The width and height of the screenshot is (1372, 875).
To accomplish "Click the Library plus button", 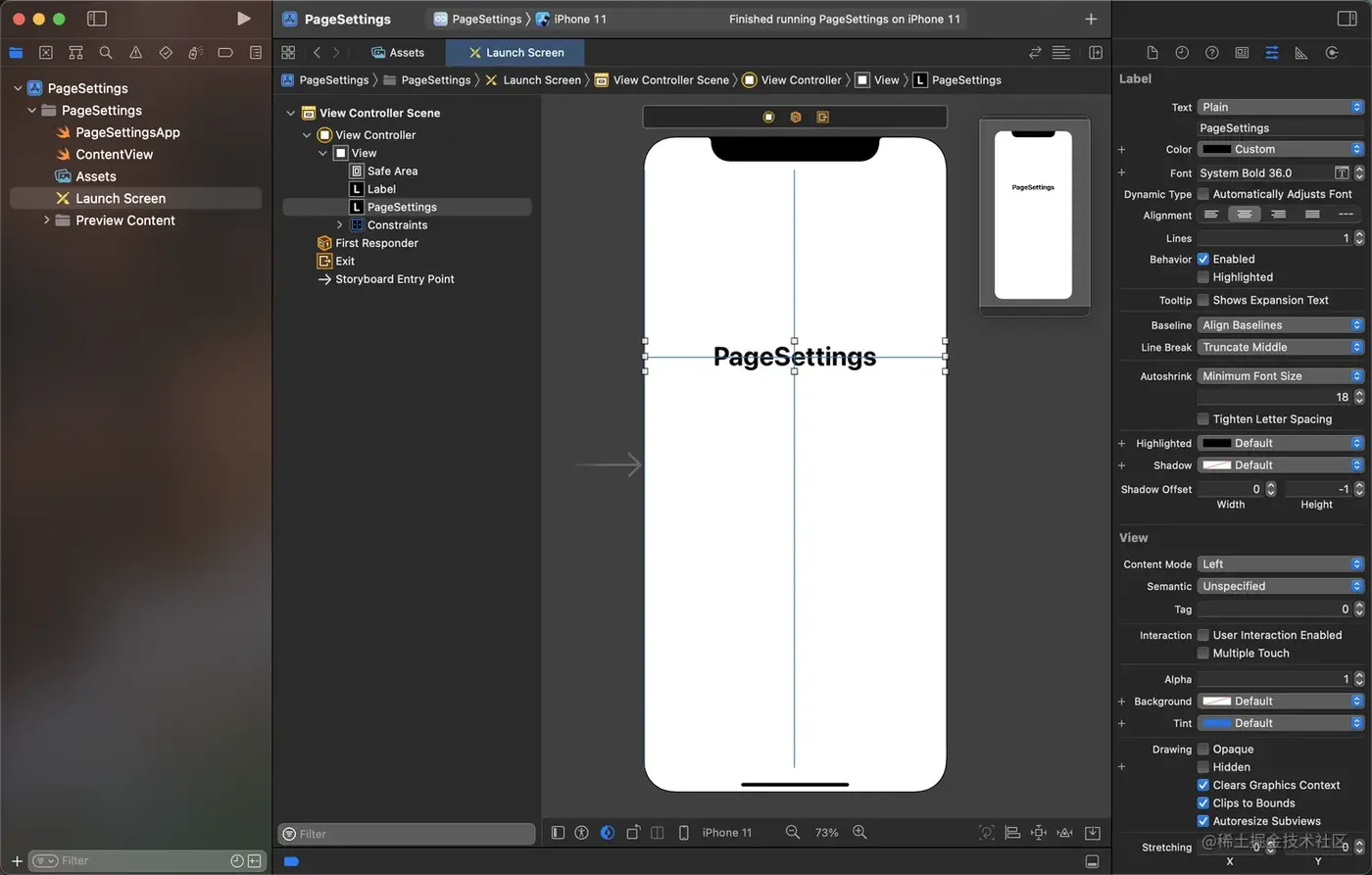I will pos(1091,19).
